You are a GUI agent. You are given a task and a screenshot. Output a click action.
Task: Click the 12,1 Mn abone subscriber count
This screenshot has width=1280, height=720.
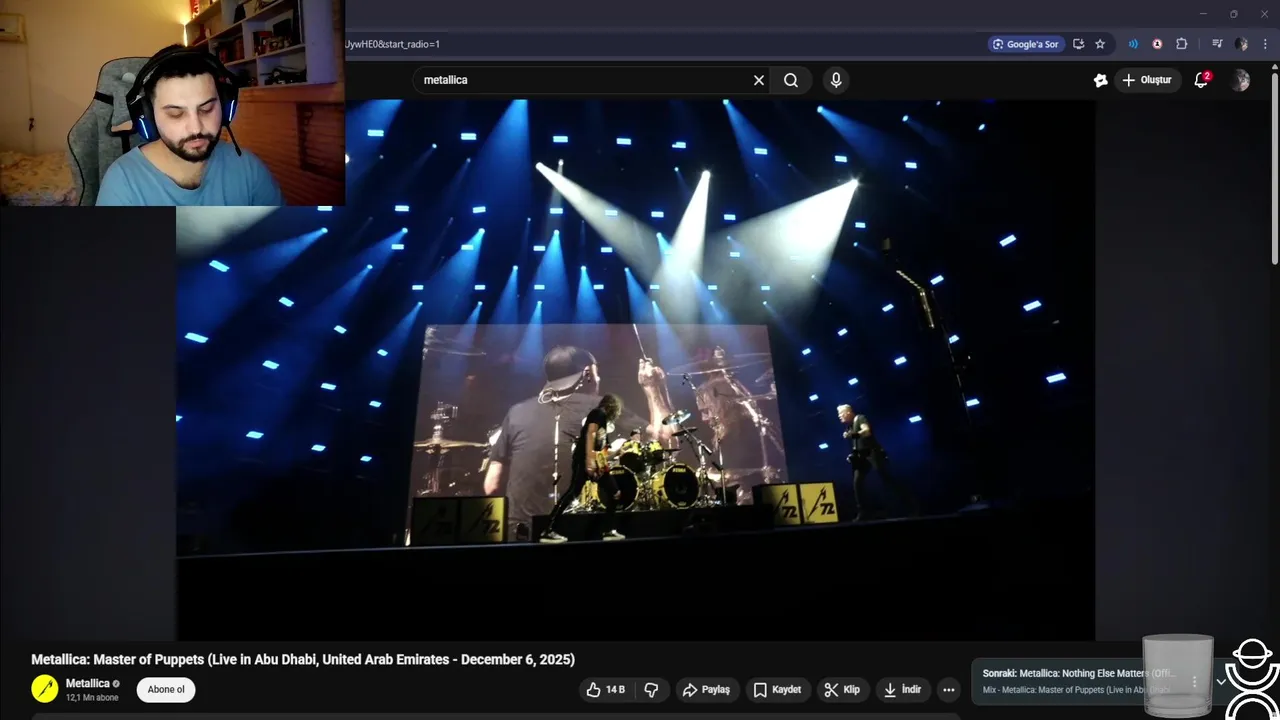point(92,698)
